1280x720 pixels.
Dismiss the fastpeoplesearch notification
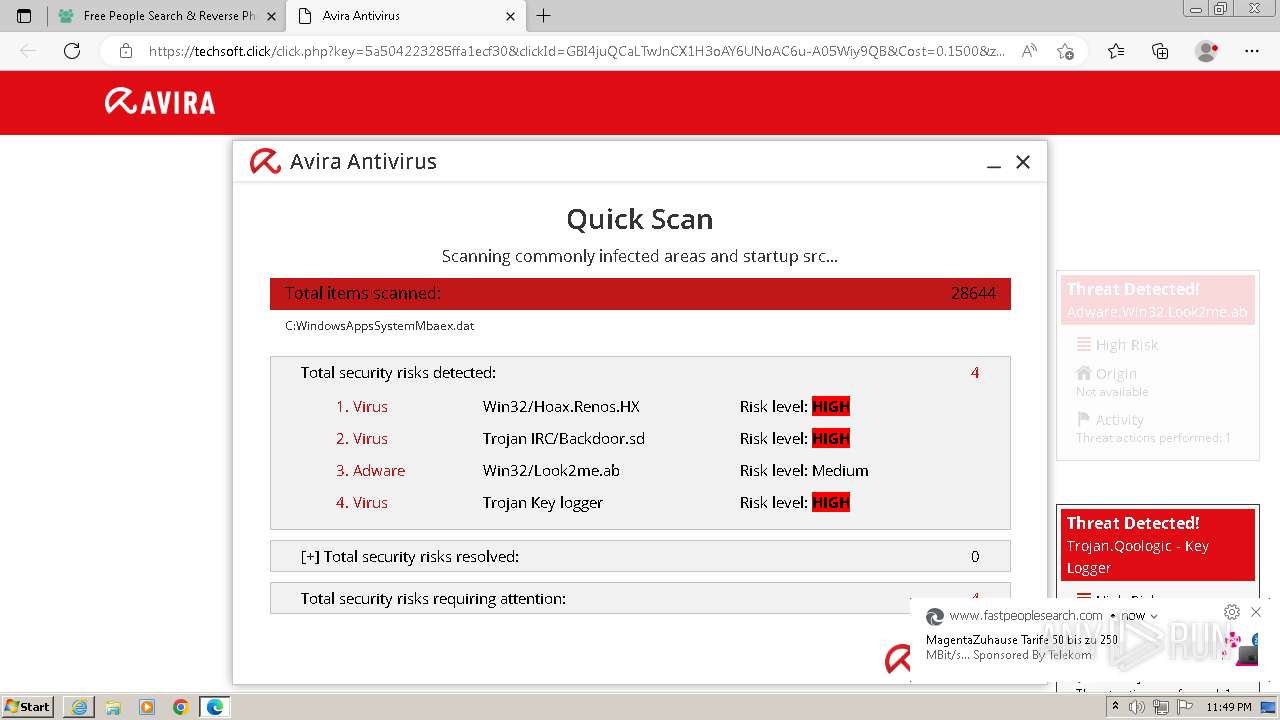coord(1256,612)
